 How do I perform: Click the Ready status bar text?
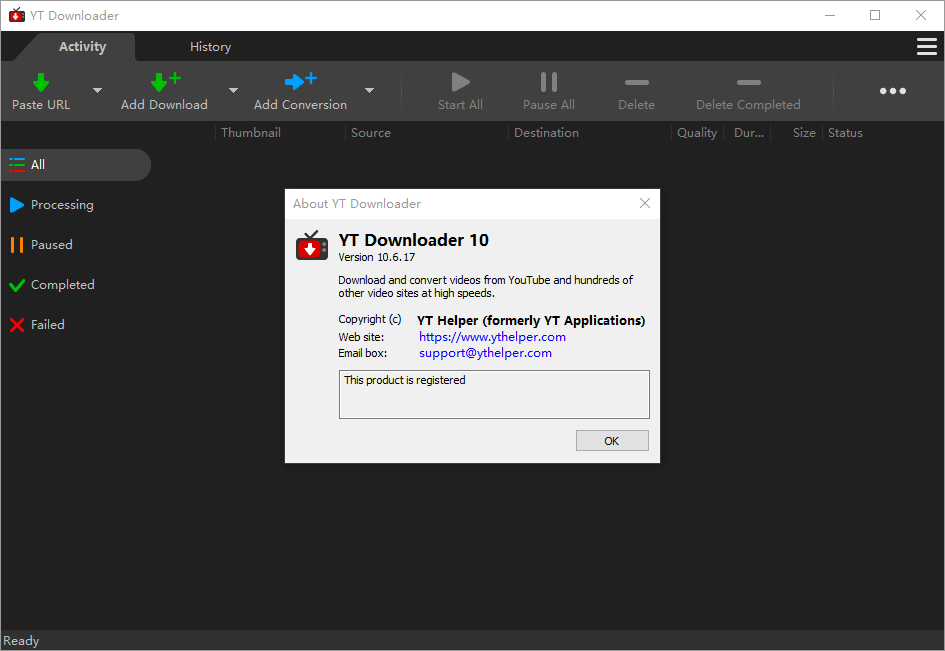[21, 641]
